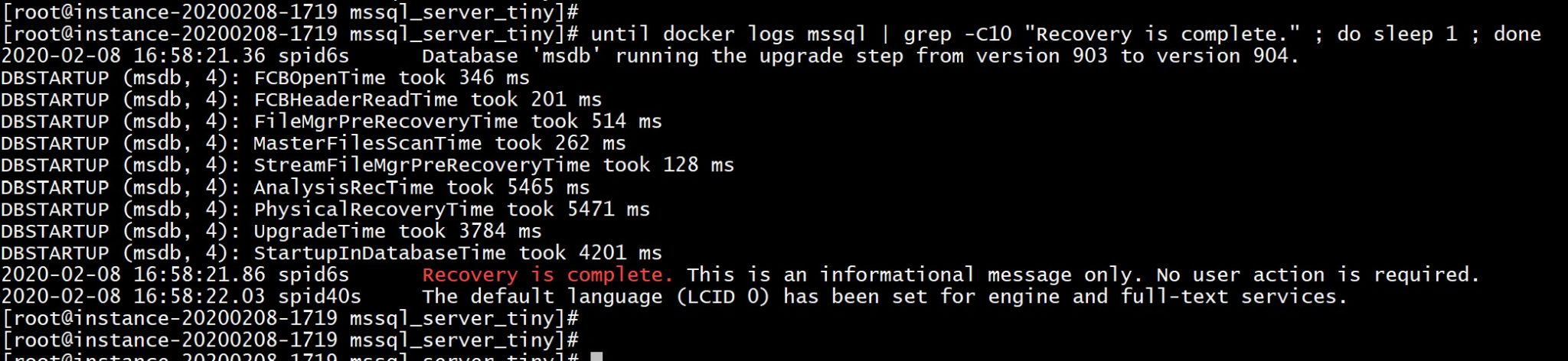Click the "MasterFilesScanTime took 262 ms" line

439,143
